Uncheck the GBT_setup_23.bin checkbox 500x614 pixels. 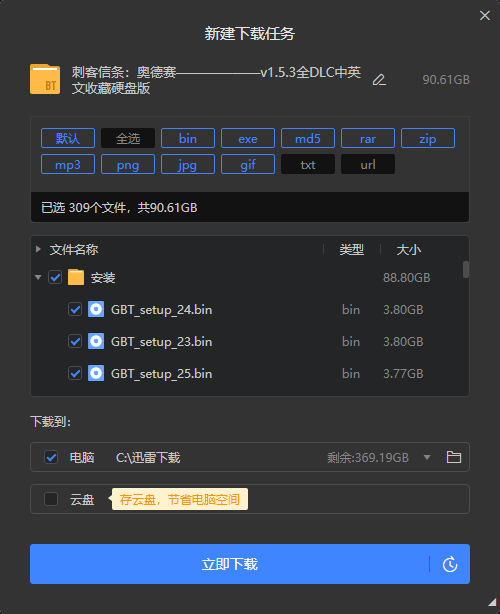pos(75,341)
